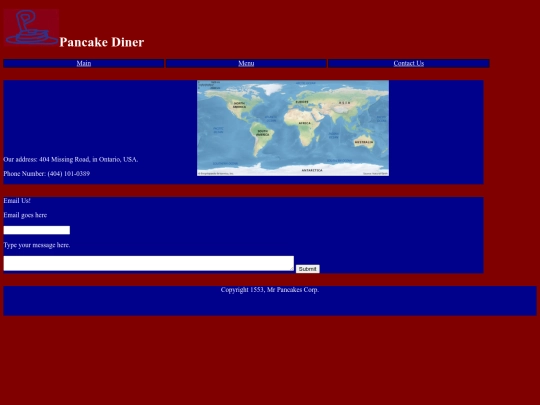Focus the email address input field
540x405 pixels.
(37, 230)
